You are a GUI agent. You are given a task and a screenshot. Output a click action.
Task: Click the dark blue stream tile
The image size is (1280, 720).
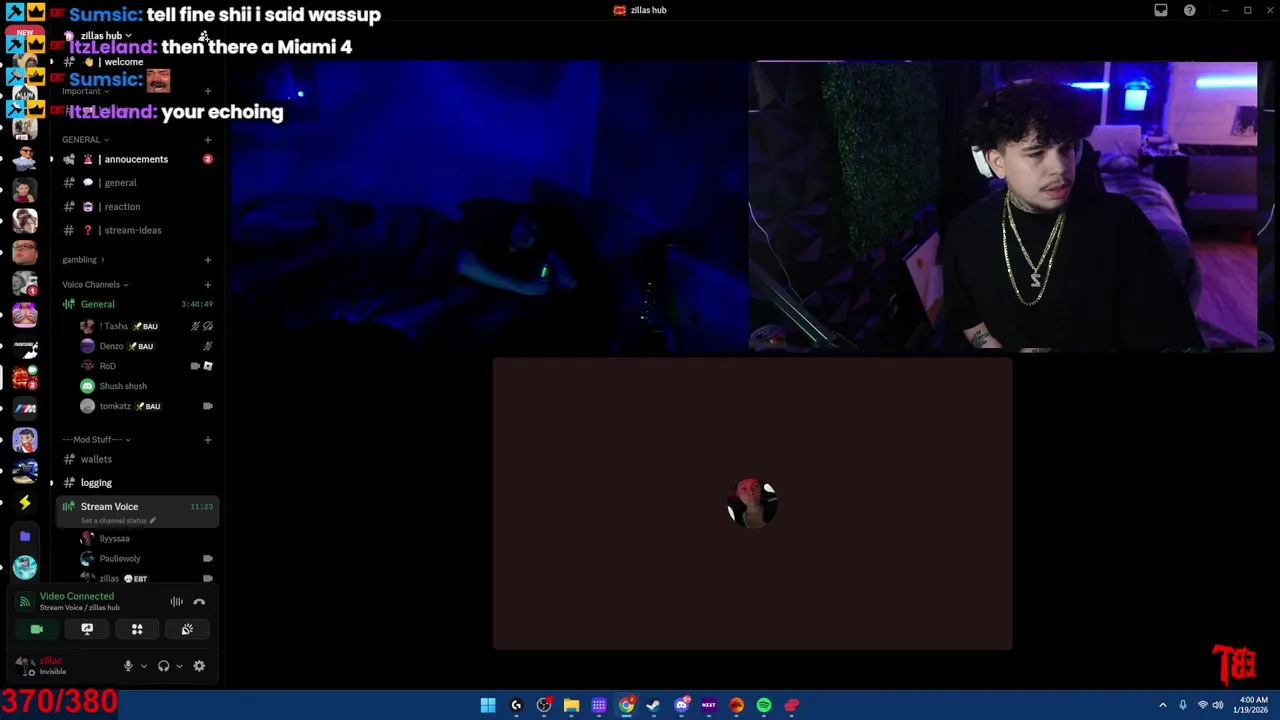point(489,206)
